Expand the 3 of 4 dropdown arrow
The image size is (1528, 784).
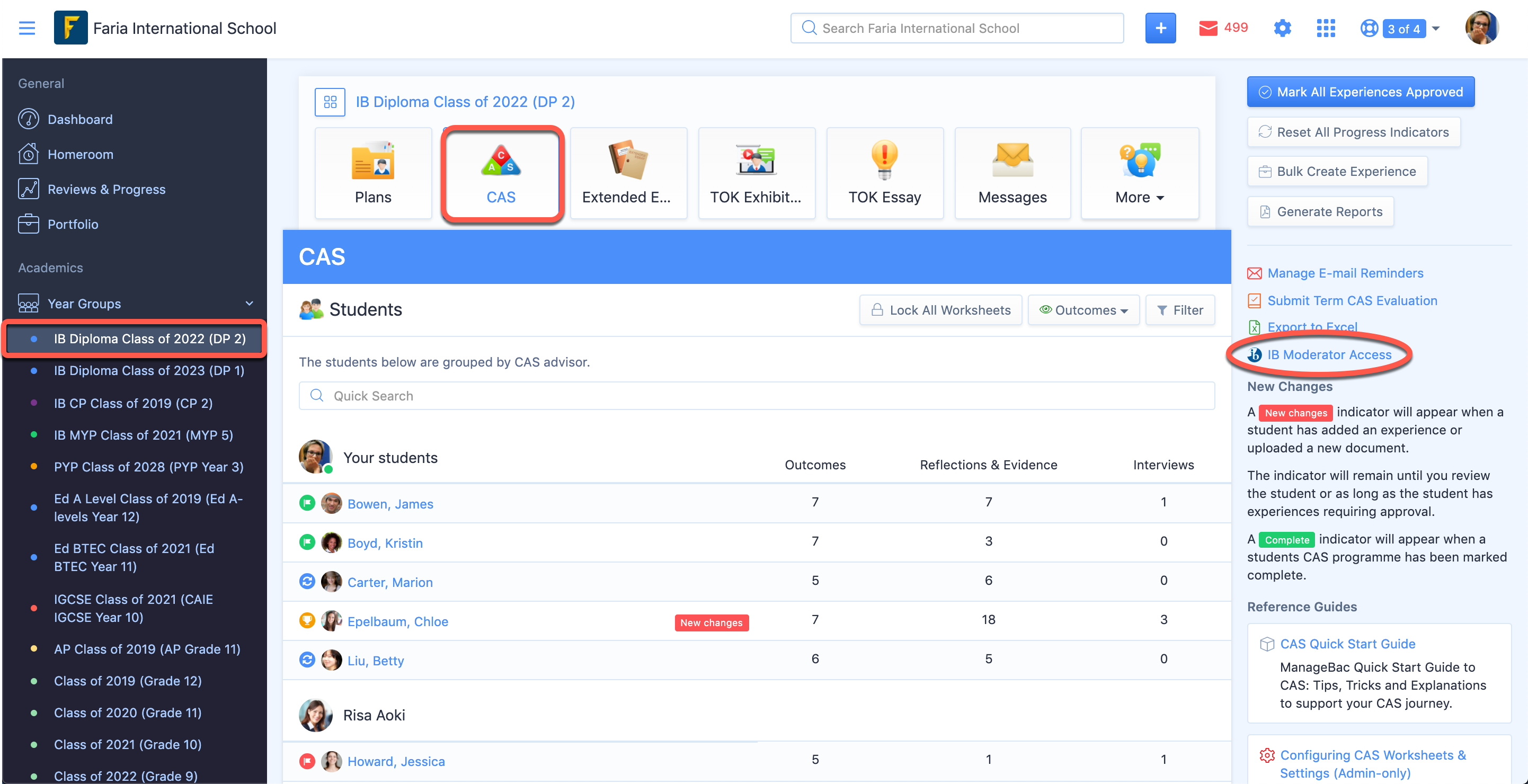pos(1435,29)
